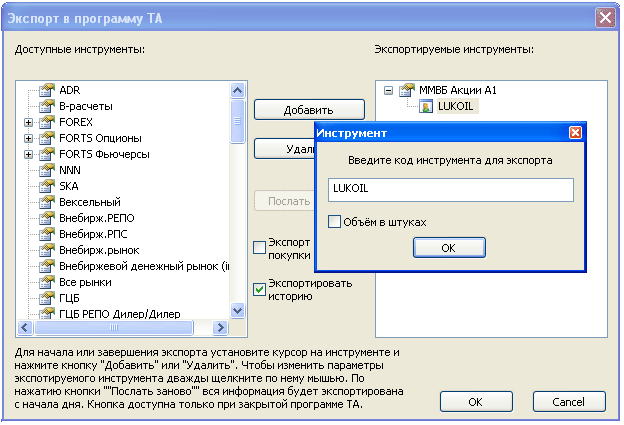Image resolution: width=624 pixels, height=425 pixels.
Task: Click the SKA folder icon
Action: click(47, 186)
